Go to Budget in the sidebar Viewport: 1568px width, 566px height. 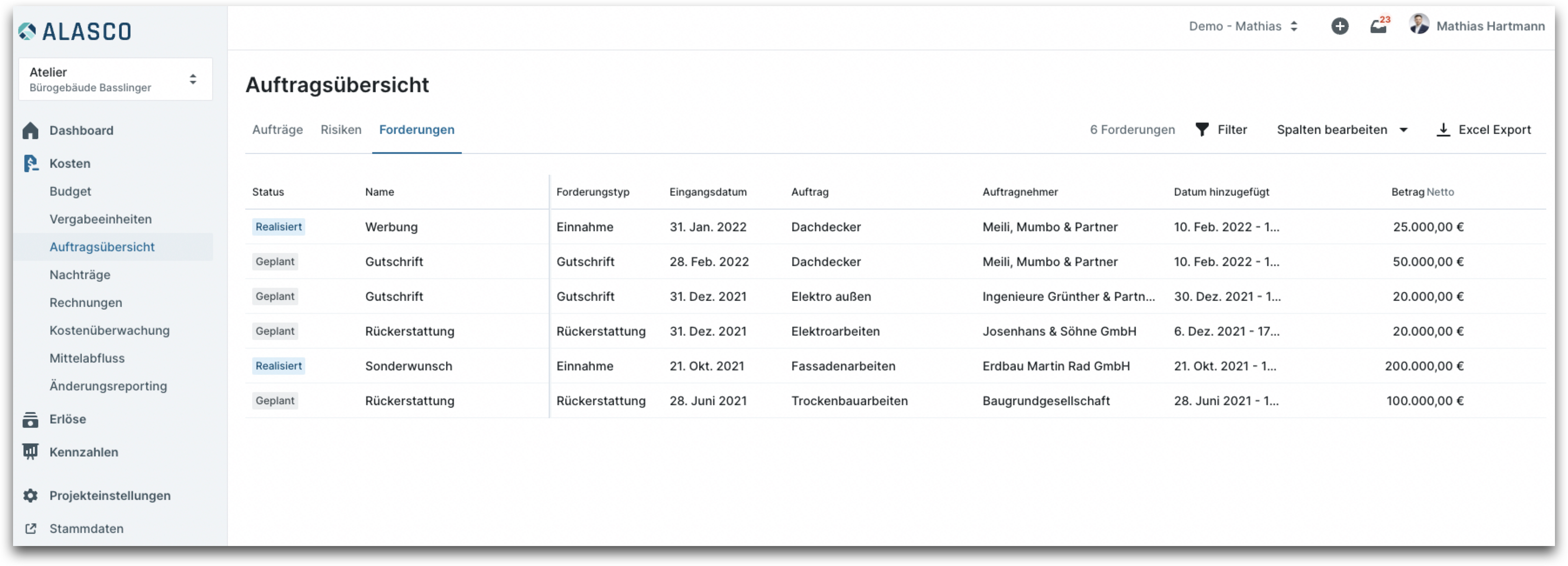point(70,191)
